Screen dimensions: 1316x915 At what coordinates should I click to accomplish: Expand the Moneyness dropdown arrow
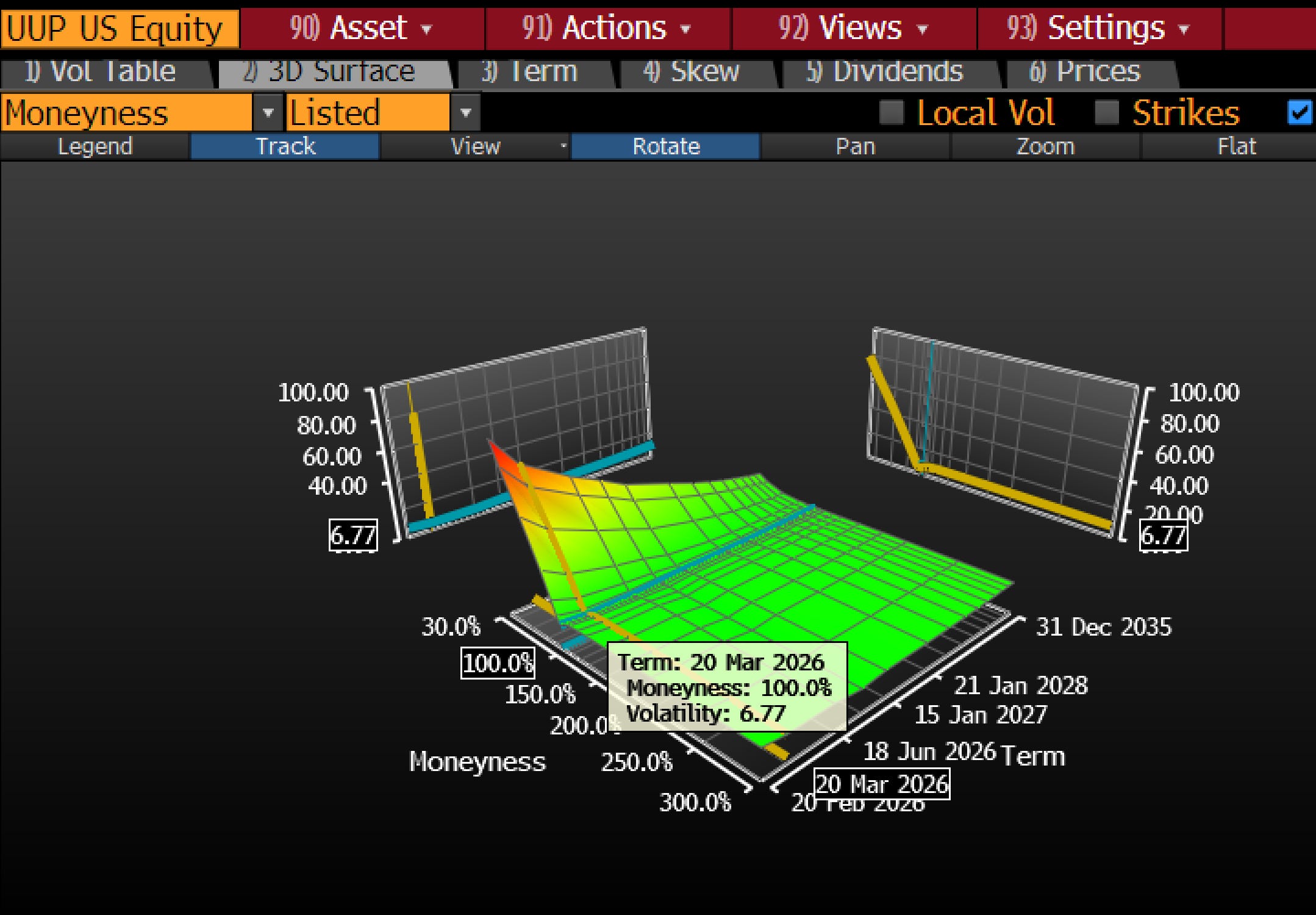268,113
